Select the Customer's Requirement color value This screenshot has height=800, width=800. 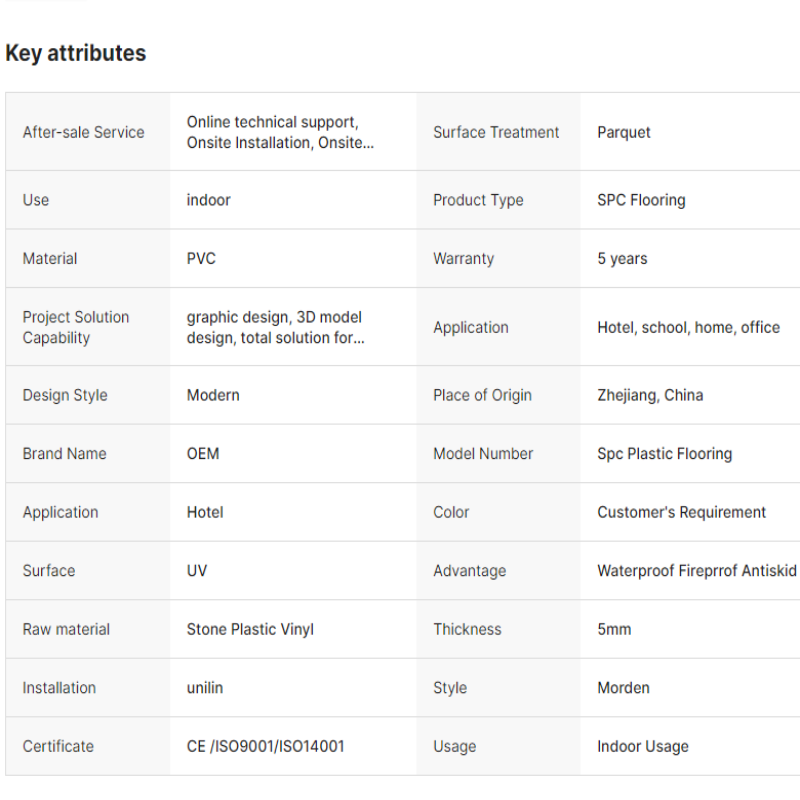[x=681, y=512]
